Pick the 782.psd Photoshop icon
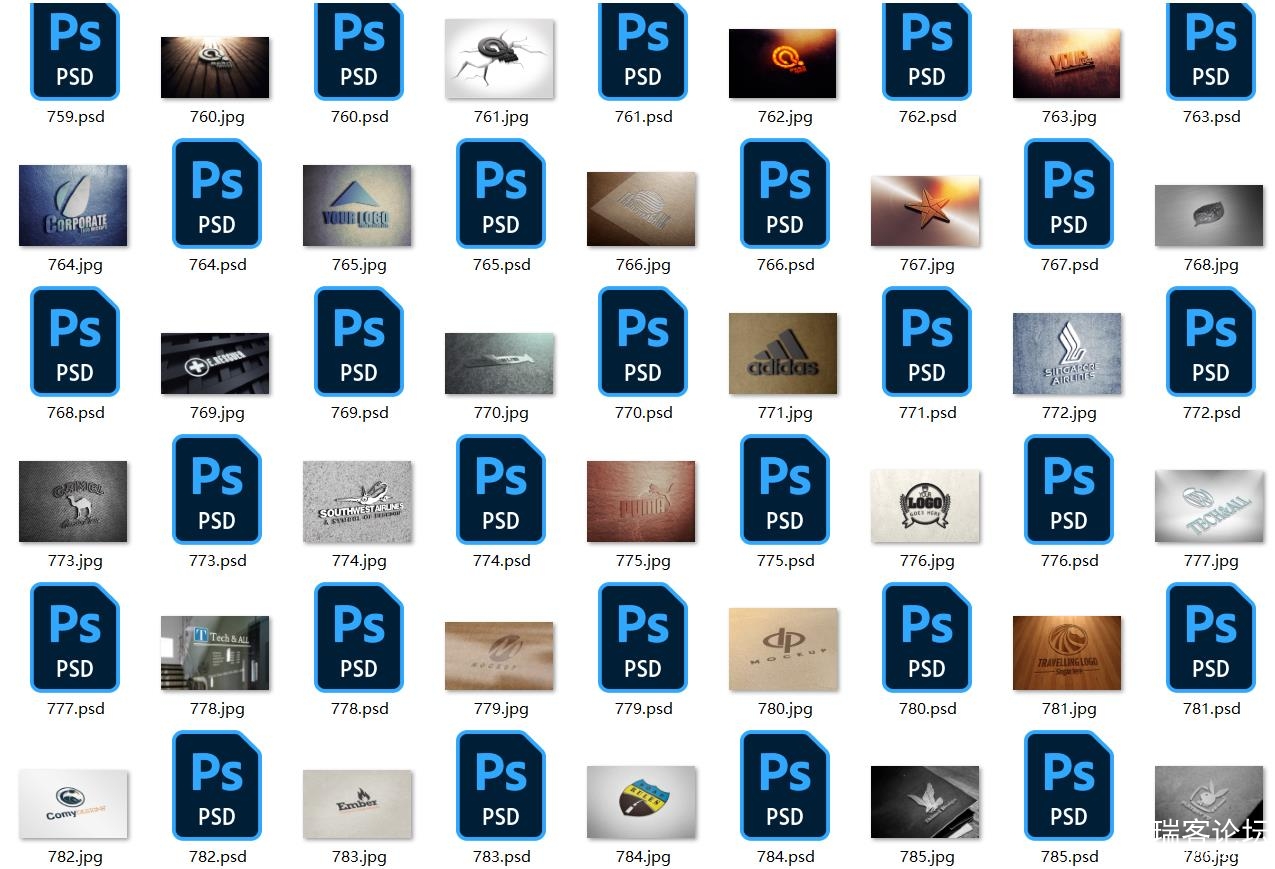 pyautogui.click(x=217, y=786)
